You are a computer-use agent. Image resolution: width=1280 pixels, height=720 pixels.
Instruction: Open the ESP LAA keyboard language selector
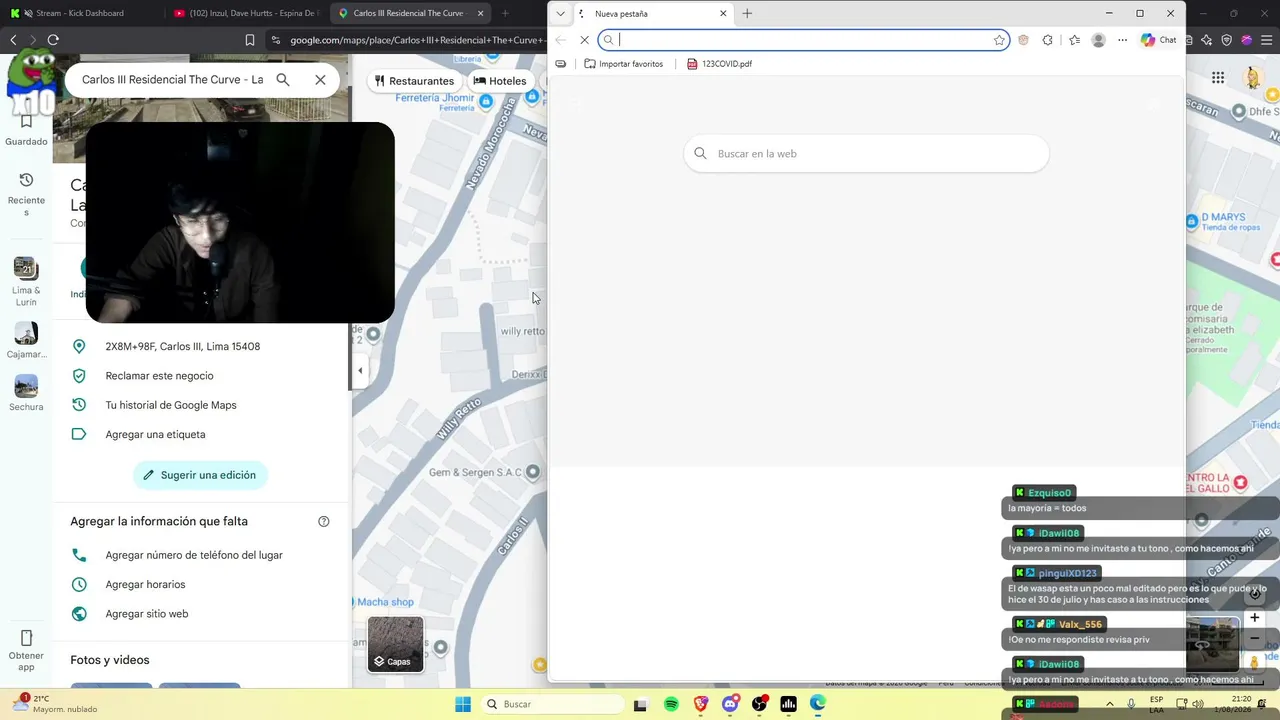(x=1156, y=704)
